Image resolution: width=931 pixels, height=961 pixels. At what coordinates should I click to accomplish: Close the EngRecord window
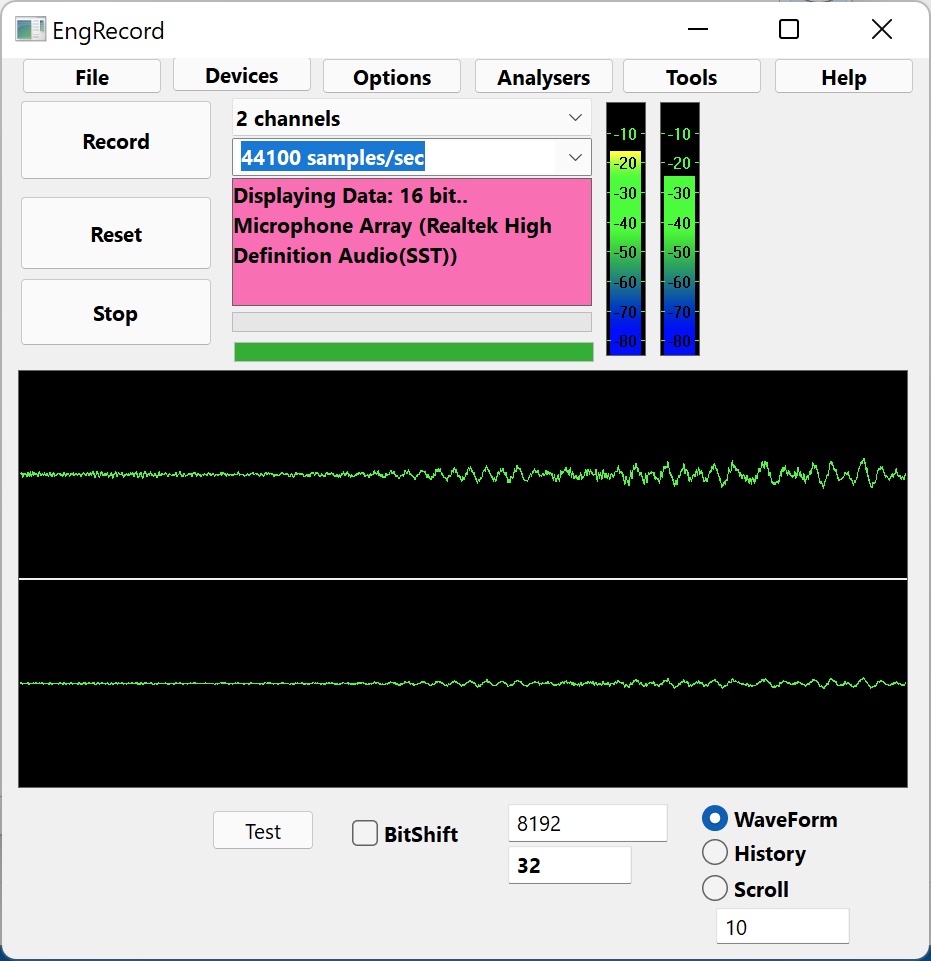[x=882, y=29]
